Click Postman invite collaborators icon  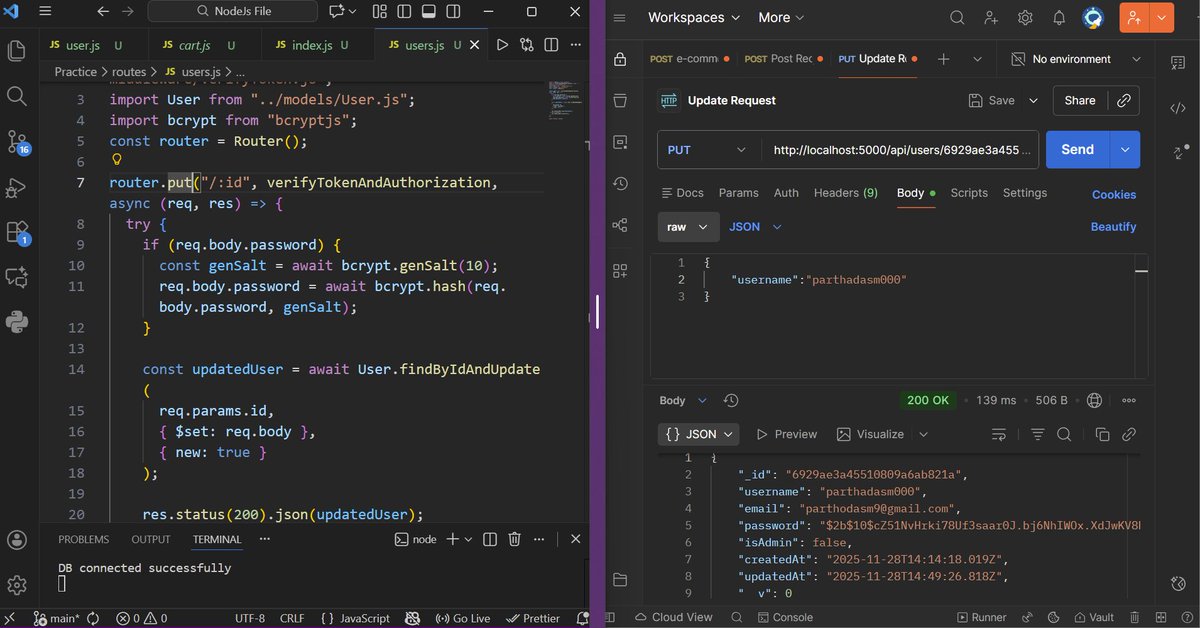(x=991, y=18)
